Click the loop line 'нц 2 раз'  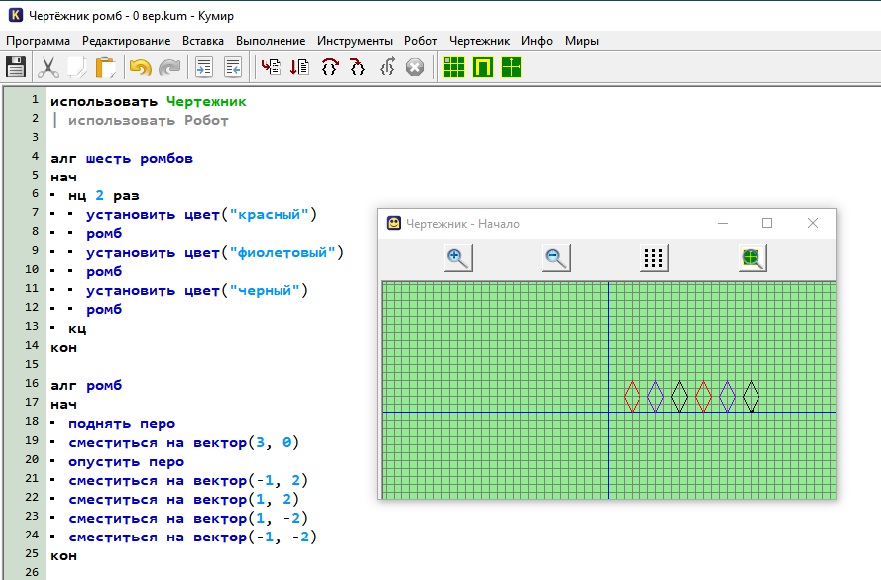[103, 196]
